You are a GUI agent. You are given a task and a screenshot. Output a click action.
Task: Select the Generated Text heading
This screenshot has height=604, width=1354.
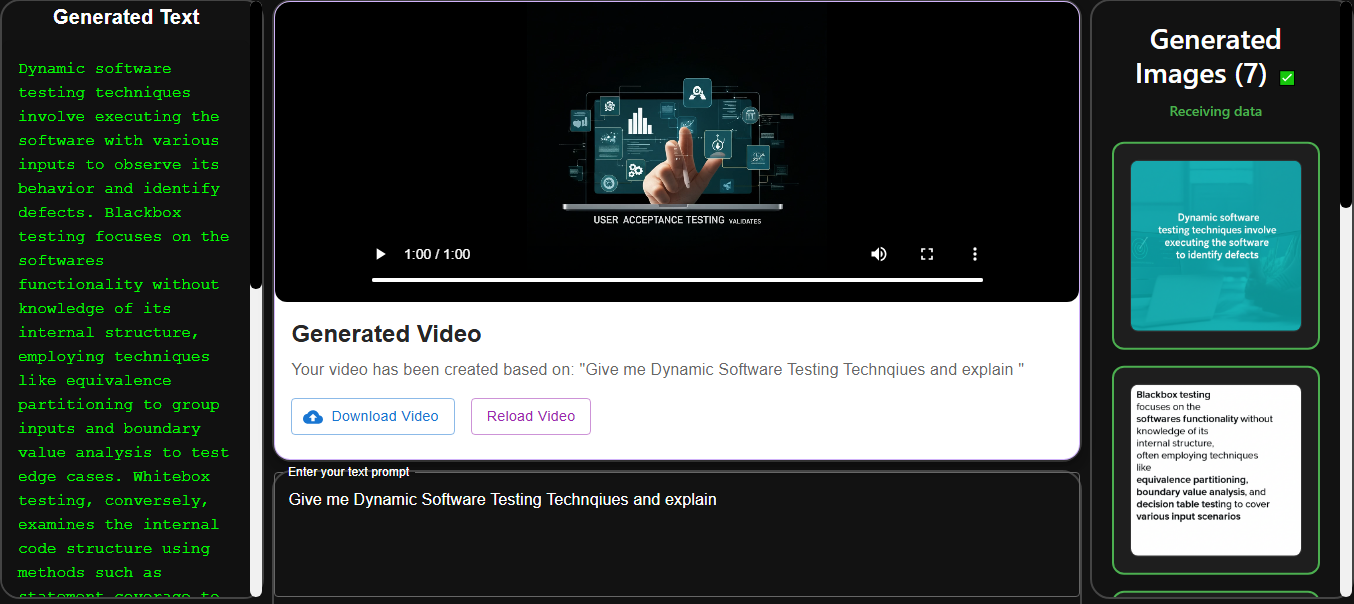pos(126,17)
